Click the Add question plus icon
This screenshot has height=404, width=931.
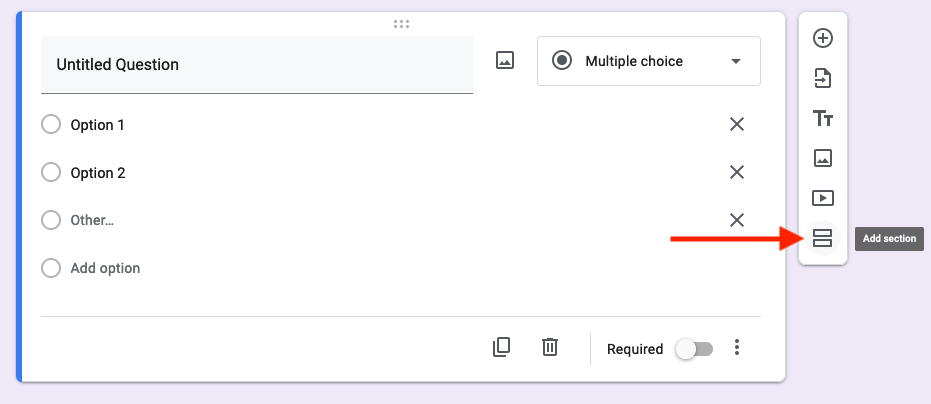point(823,38)
